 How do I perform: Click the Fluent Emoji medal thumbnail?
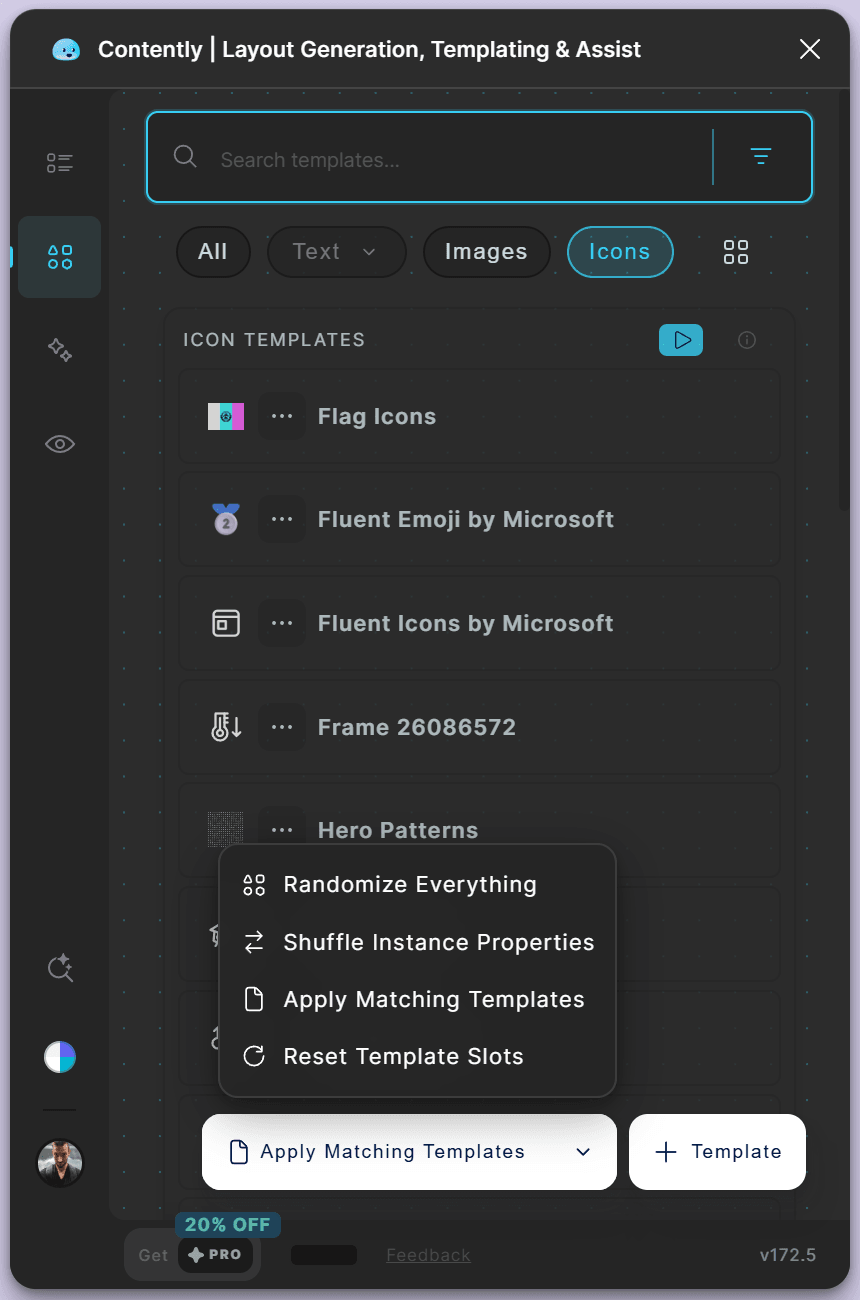(x=226, y=519)
